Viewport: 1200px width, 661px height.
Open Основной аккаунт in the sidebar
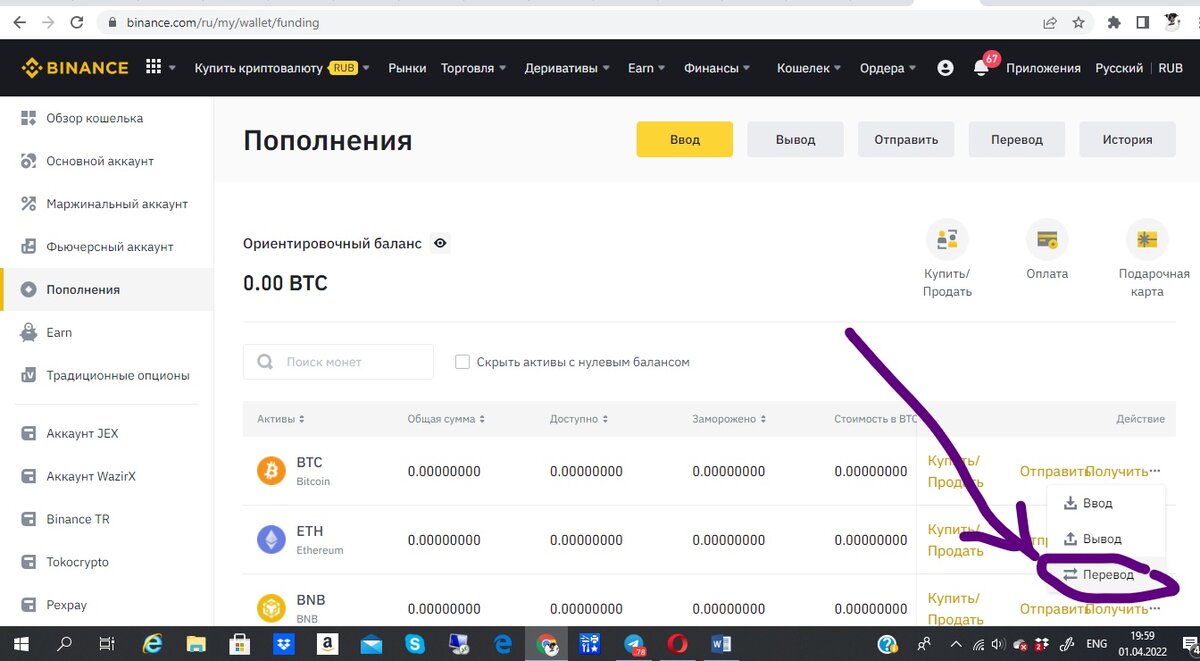pos(106,161)
